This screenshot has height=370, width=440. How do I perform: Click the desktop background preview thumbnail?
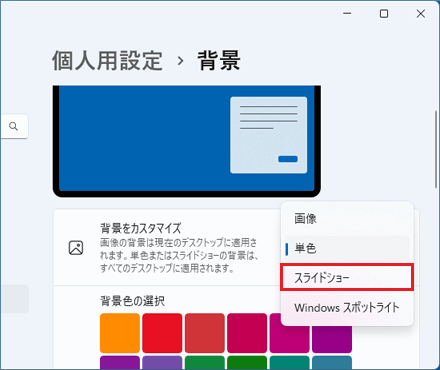pos(187,141)
